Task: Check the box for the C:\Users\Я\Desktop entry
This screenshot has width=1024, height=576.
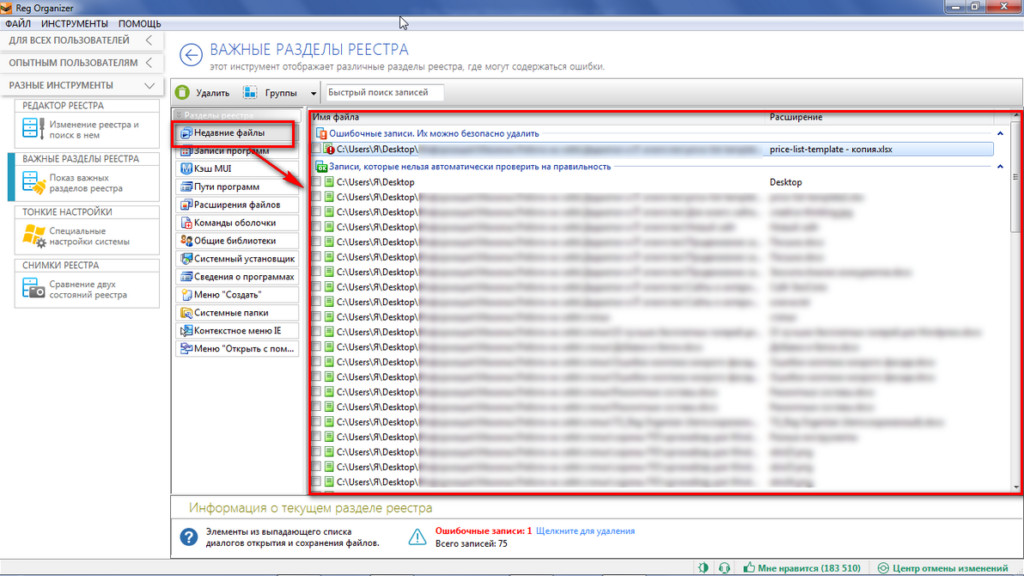Action: [x=318, y=183]
